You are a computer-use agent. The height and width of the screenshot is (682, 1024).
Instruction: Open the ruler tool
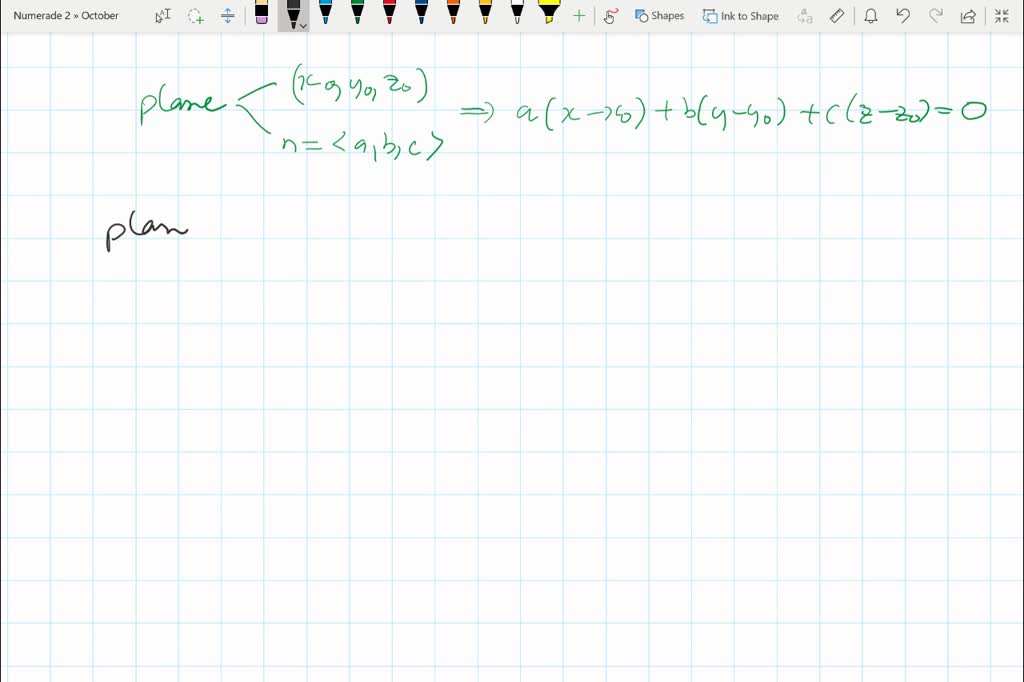click(x=836, y=16)
